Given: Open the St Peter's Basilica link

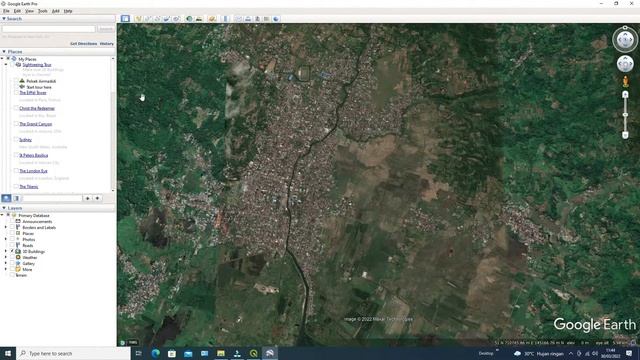Looking at the screenshot, I should (33, 156).
